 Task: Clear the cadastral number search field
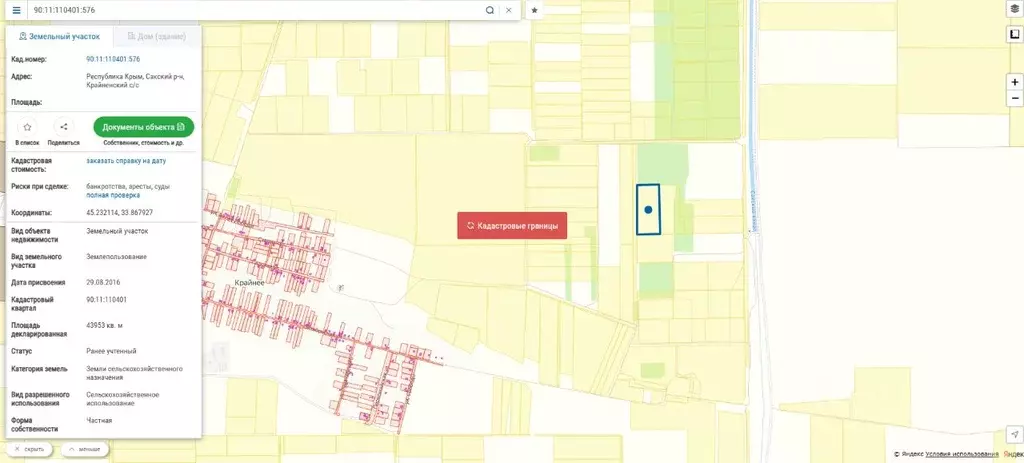point(509,10)
